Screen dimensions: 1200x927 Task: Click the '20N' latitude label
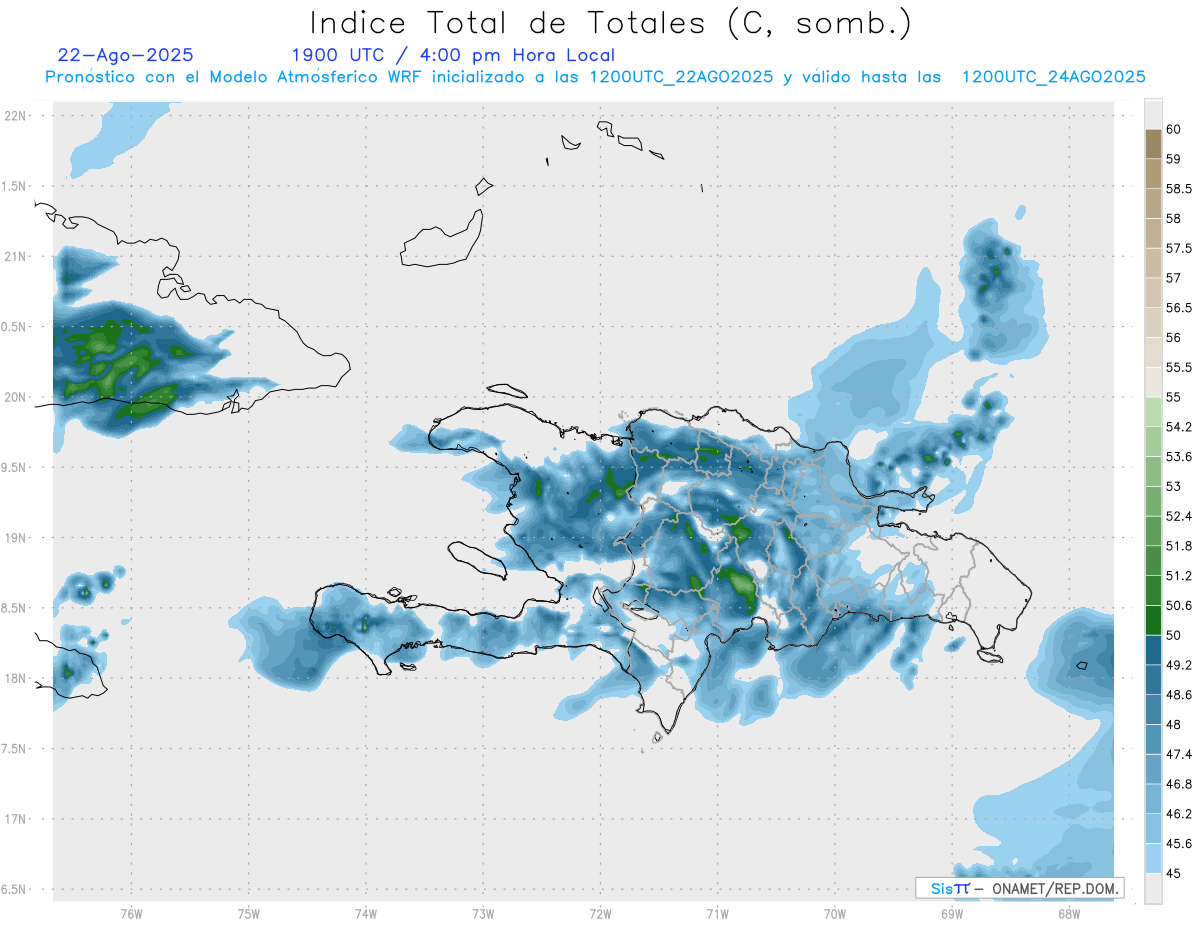tap(16, 397)
